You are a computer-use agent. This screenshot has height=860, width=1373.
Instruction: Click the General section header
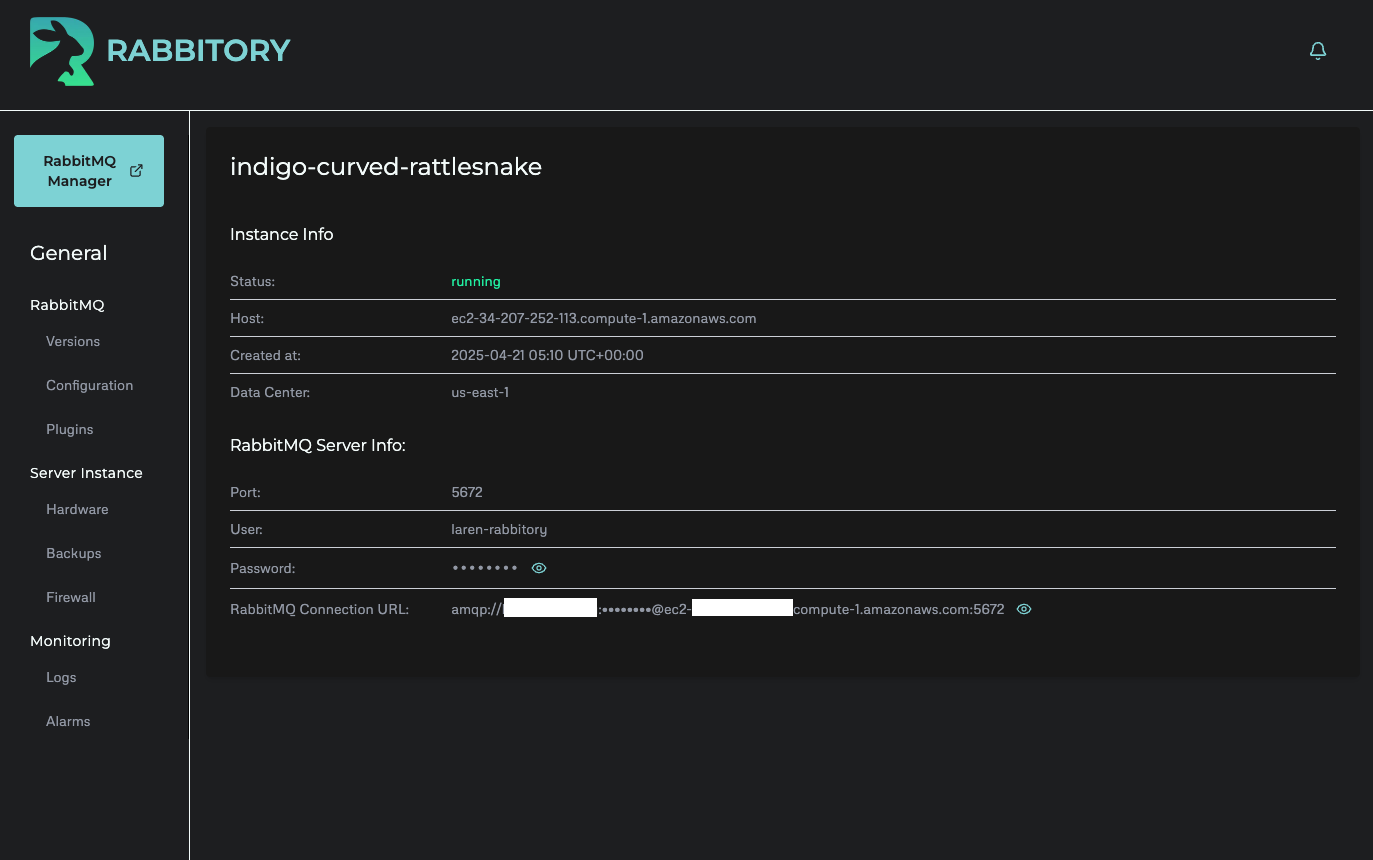tap(68, 253)
